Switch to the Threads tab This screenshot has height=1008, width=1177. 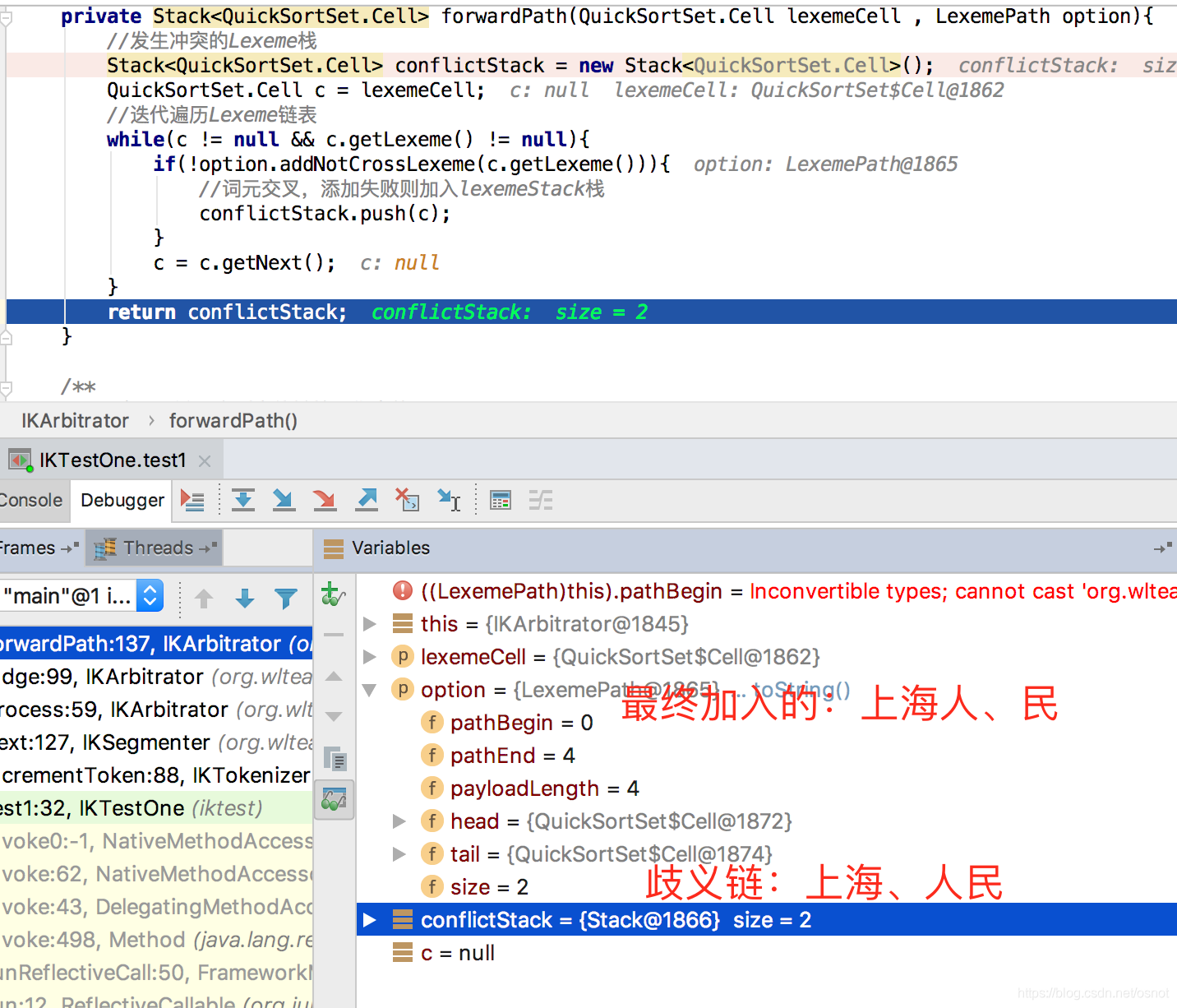[155, 548]
